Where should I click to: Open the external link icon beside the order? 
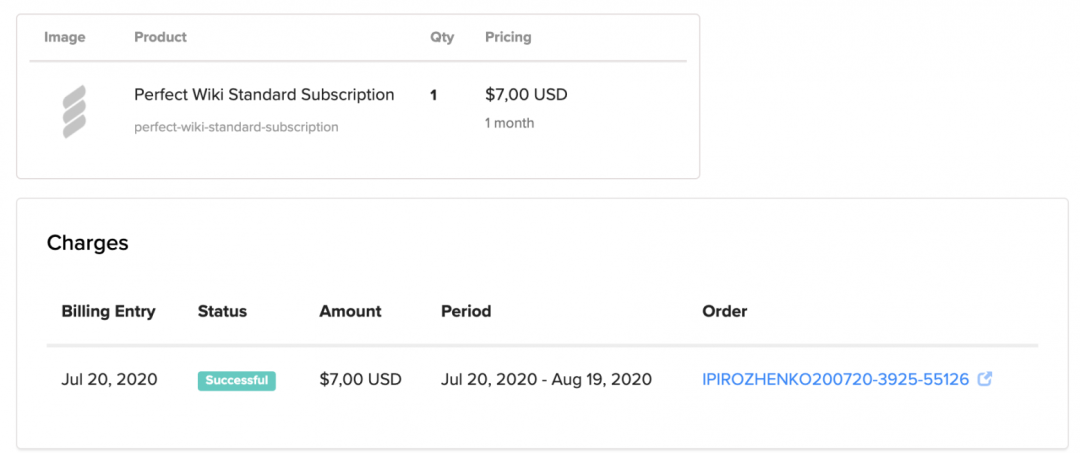pos(985,380)
